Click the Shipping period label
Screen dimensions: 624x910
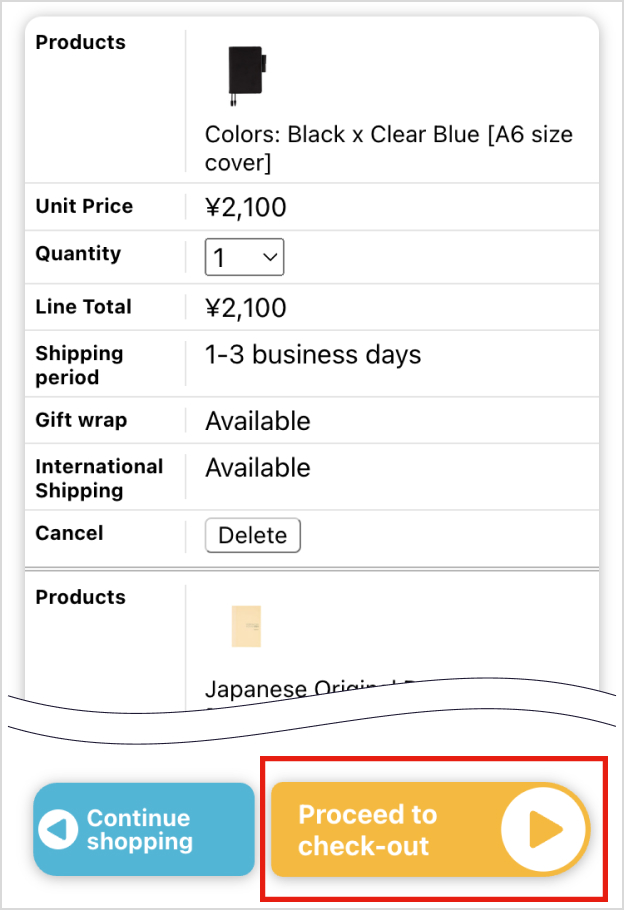(79, 365)
